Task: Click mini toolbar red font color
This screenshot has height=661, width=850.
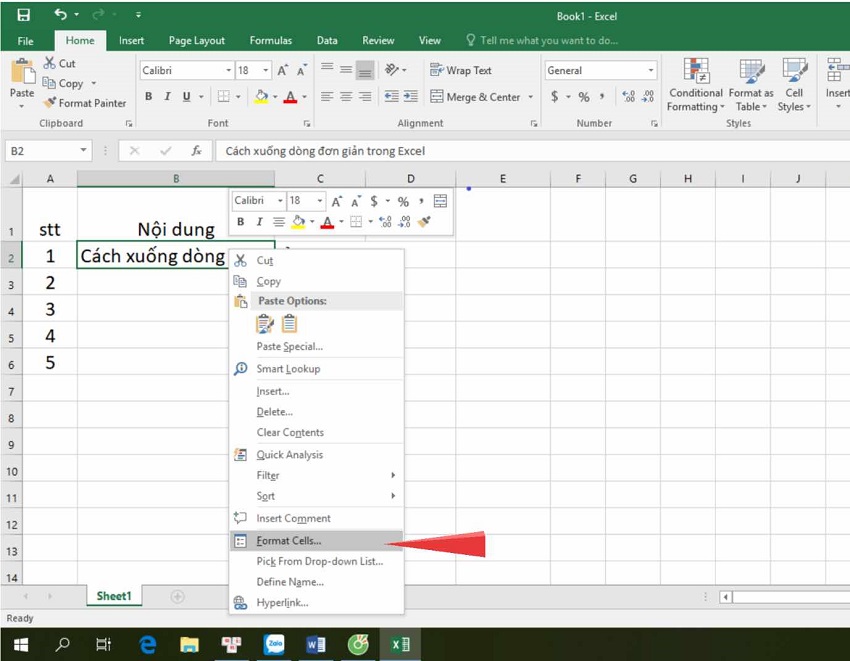Action: 327,222
